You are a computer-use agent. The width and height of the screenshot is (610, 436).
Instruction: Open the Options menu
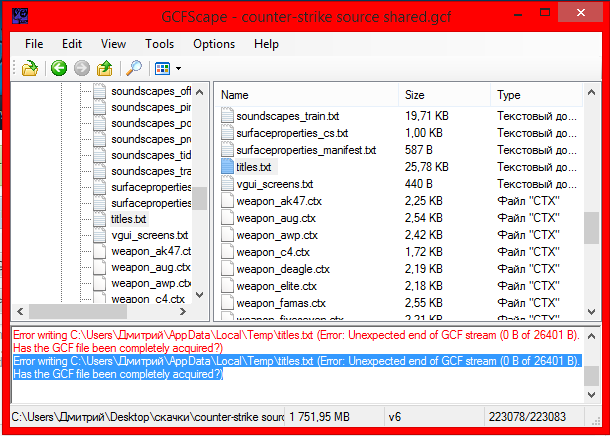click(214, 44)
